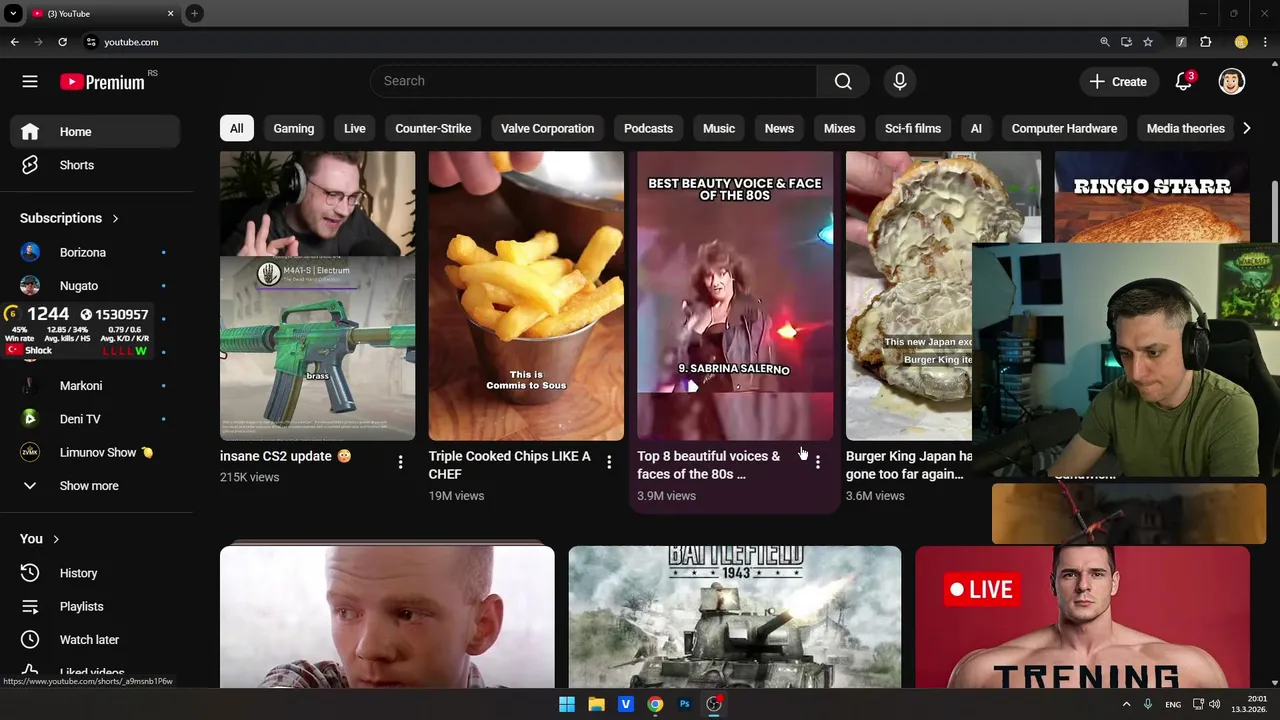
Task: Open the Deni TV channel
Action: 96,419
